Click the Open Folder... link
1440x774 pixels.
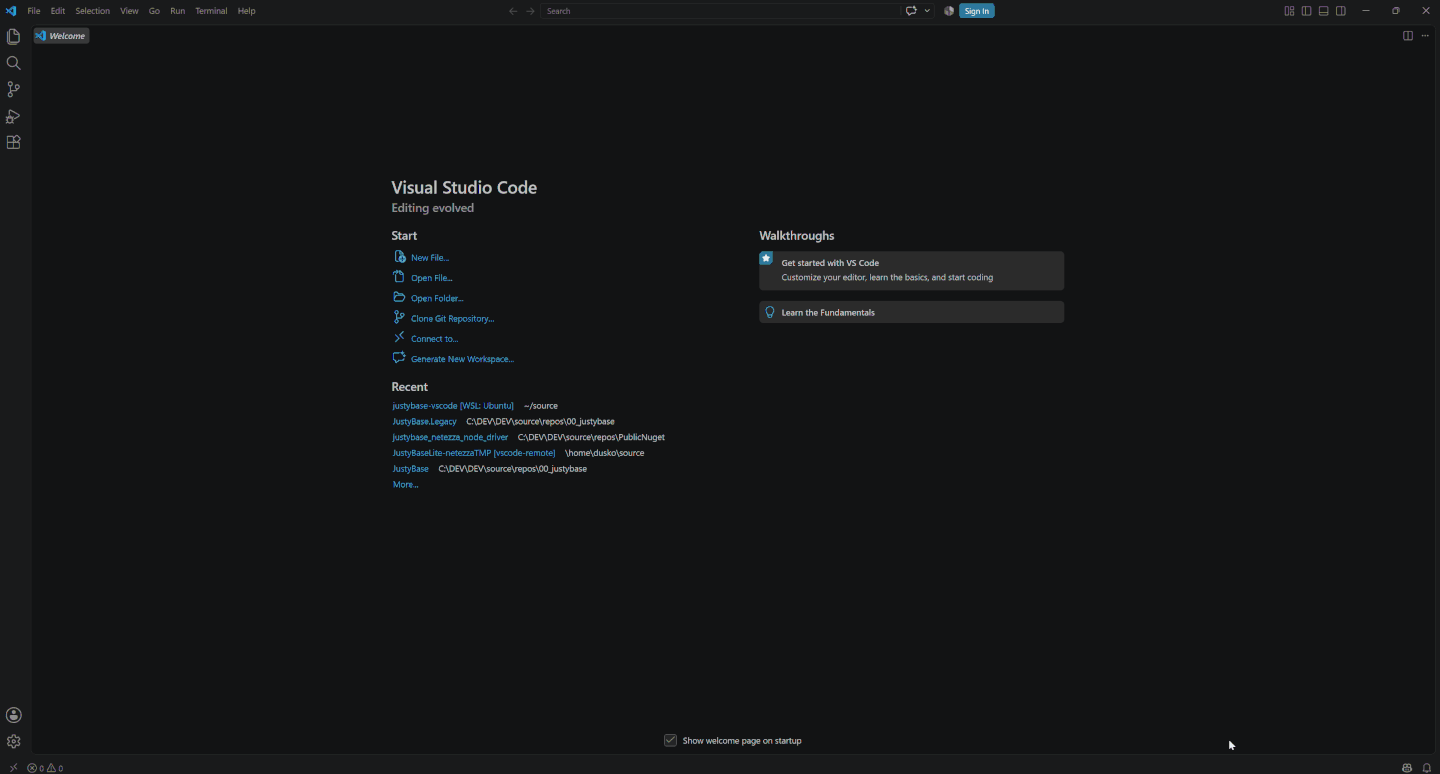[437, 298]
